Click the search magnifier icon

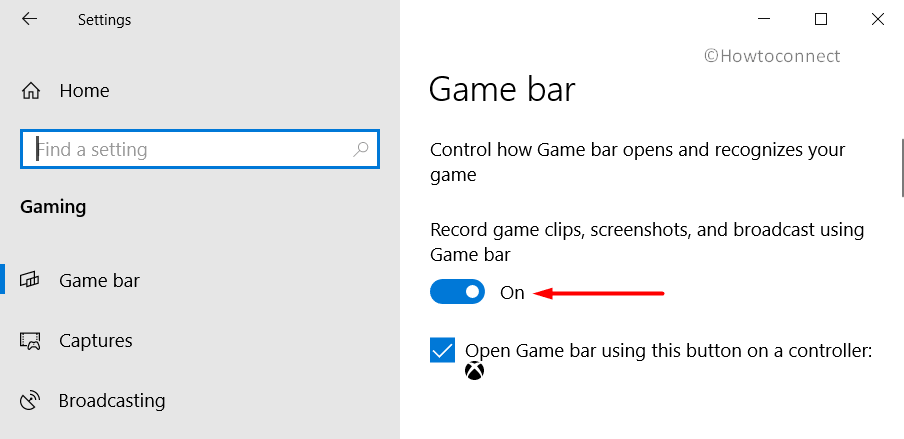pos(360,149)
